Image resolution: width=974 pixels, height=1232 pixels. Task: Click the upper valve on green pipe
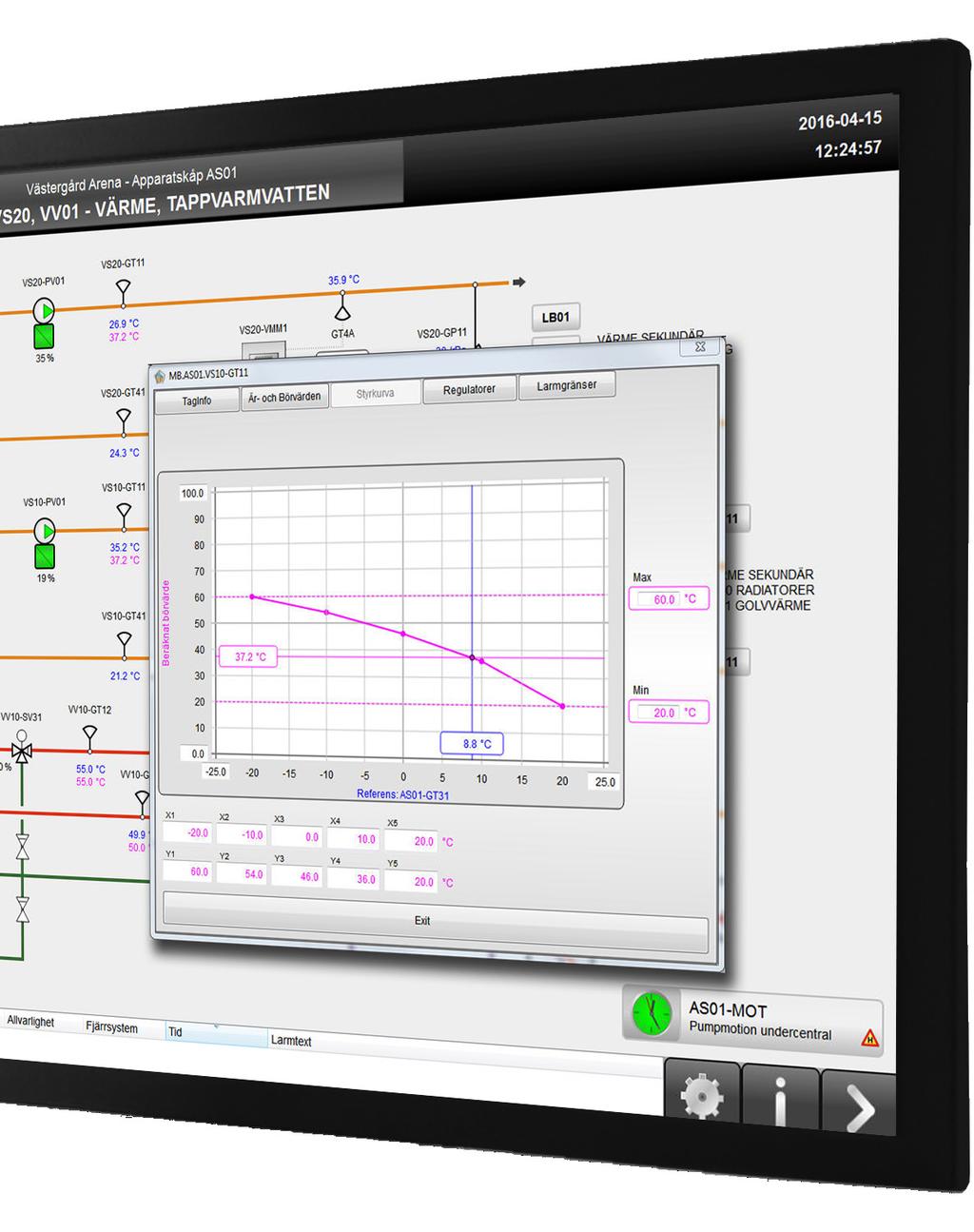coord(22,847)
